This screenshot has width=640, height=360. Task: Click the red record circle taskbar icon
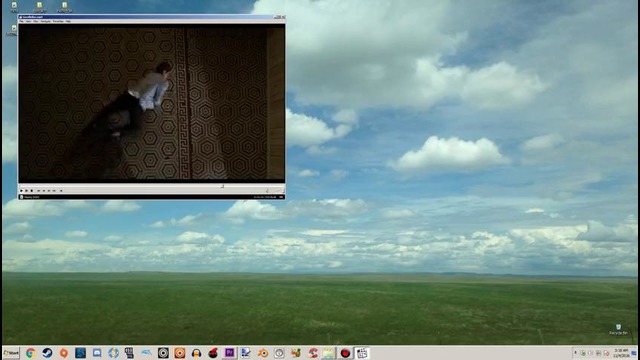pos(345,353)
